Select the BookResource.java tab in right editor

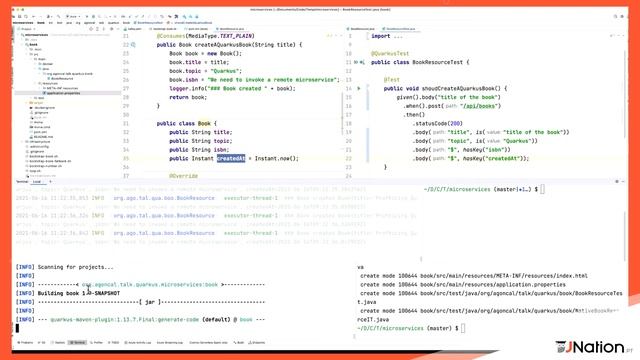[361, 29]
